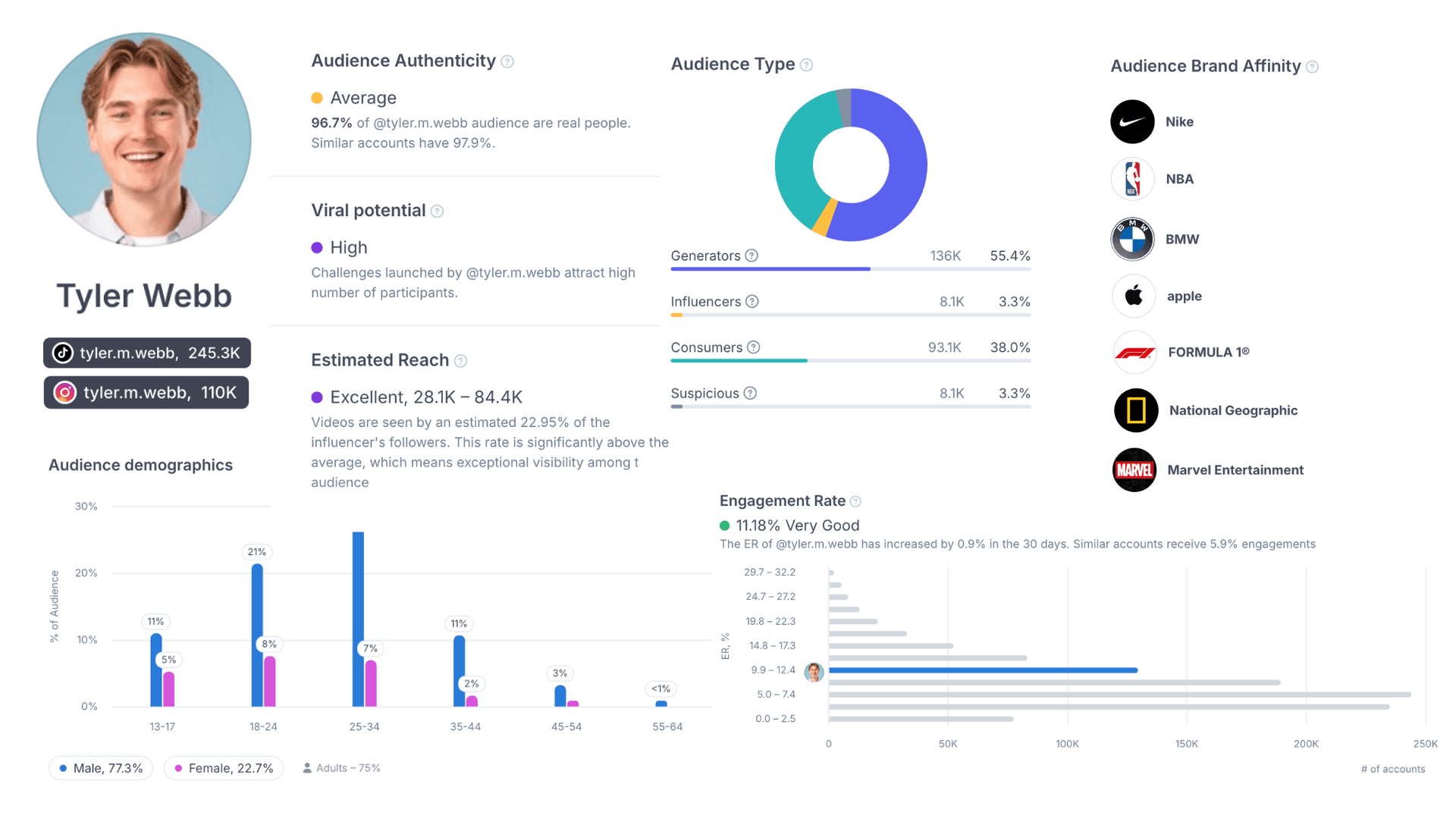Open the Instagram tyler.m.webb 110K badge
The image size is (1456, 819).
tap(146, 393)
